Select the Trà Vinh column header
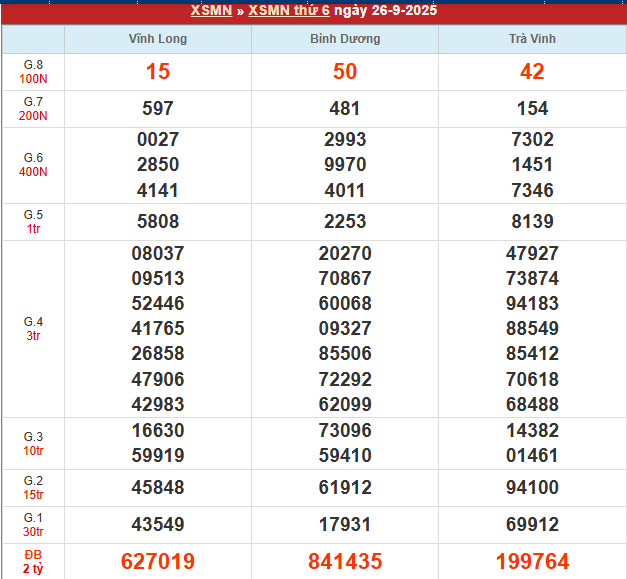The height and width of the screenshot is (579, 627). click(x=532, y=39)
